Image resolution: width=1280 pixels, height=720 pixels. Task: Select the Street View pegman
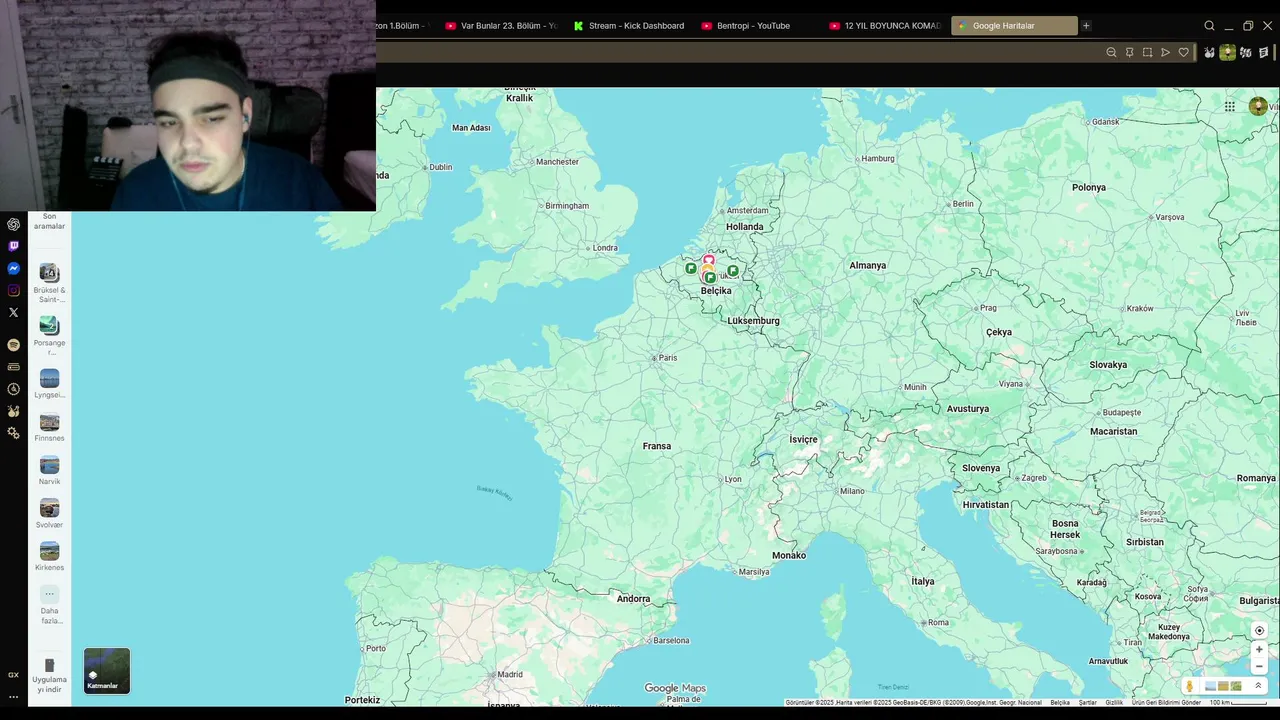[x=1189, y=686]
